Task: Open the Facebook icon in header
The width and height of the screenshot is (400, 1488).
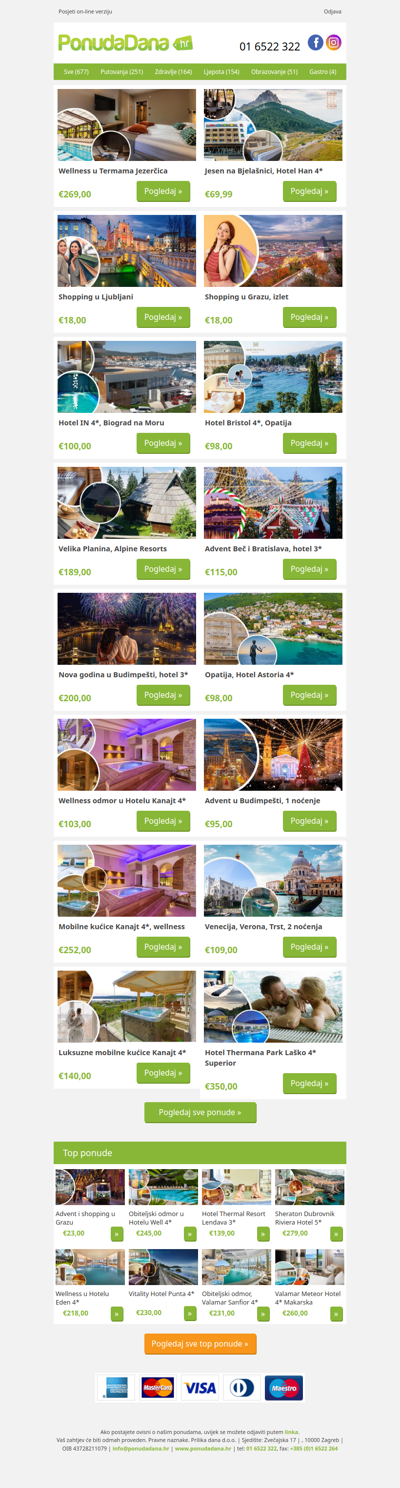Action: [x=315, y=42]
